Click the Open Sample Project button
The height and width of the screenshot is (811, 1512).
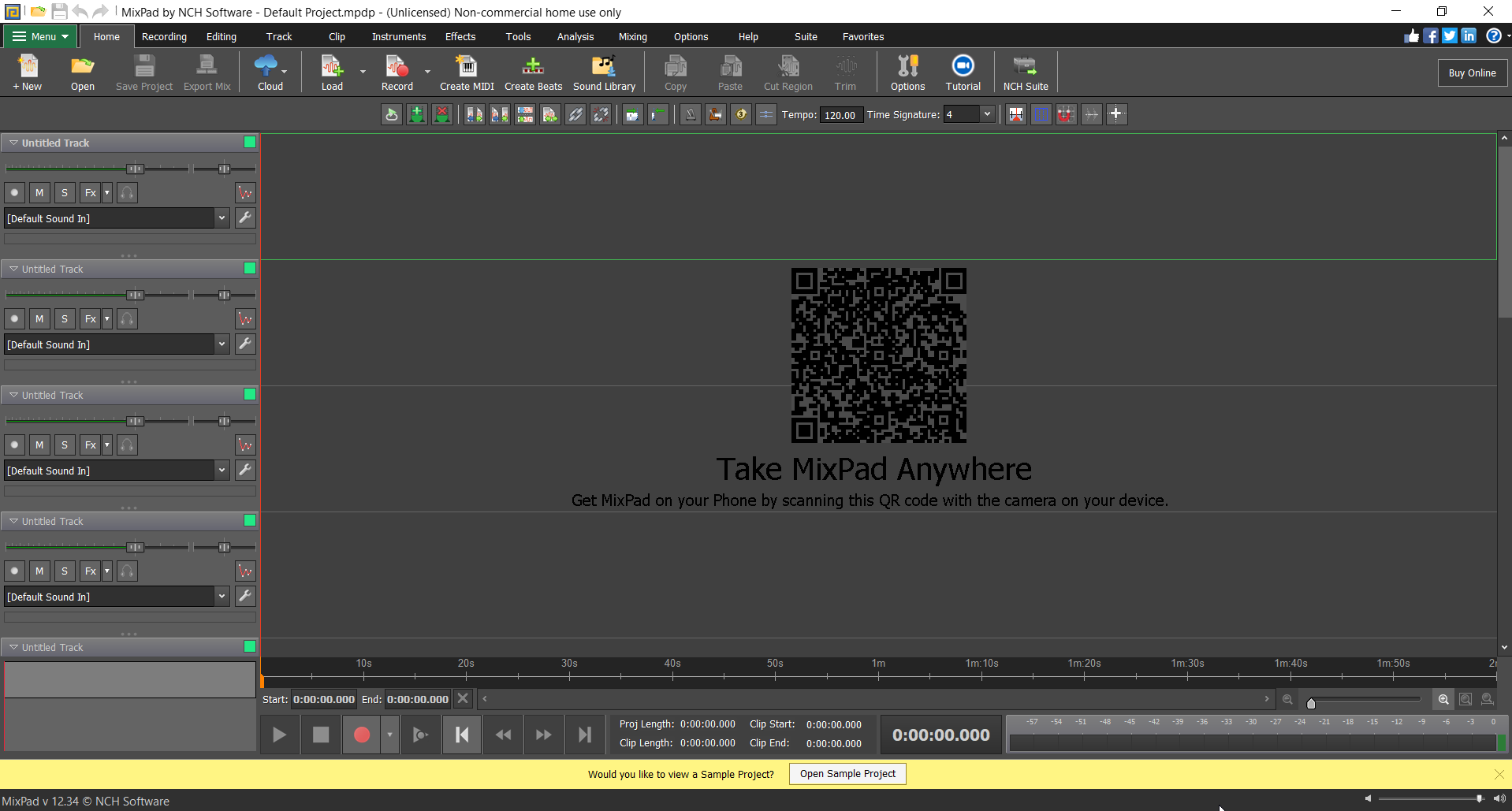[x=847, y=774]
